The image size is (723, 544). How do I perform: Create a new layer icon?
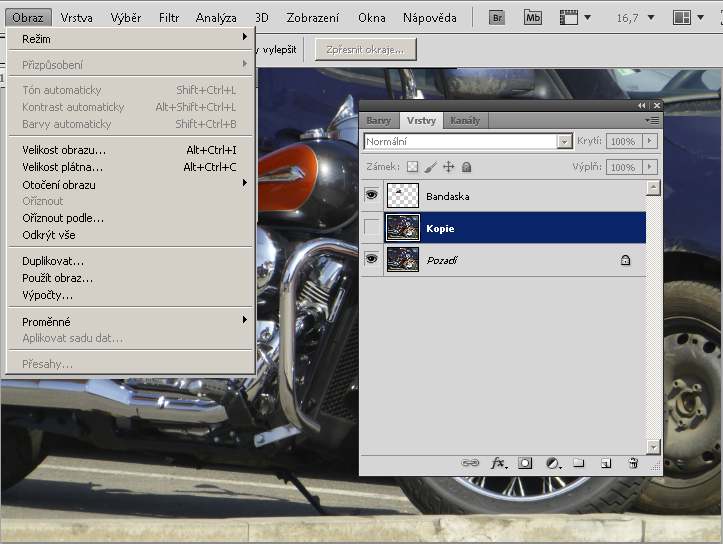point(606,463)
